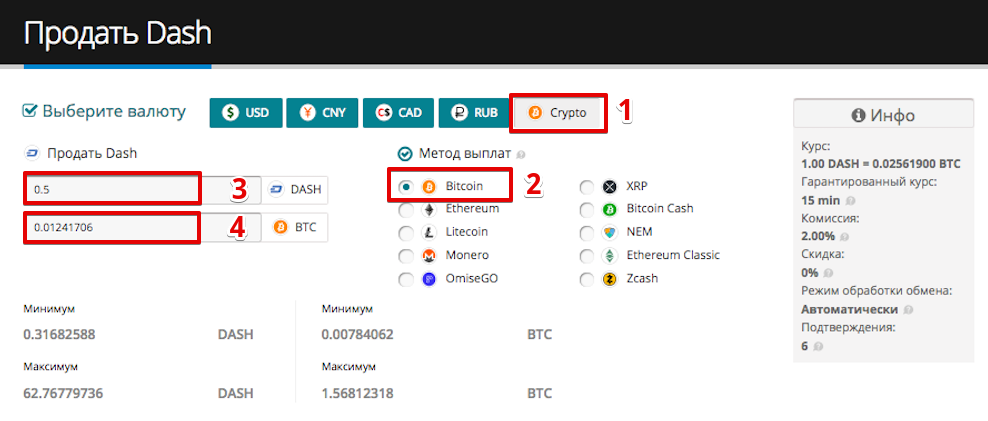
Task: Click the yen icon on CNY button
Action: click(x=307, y=113)
